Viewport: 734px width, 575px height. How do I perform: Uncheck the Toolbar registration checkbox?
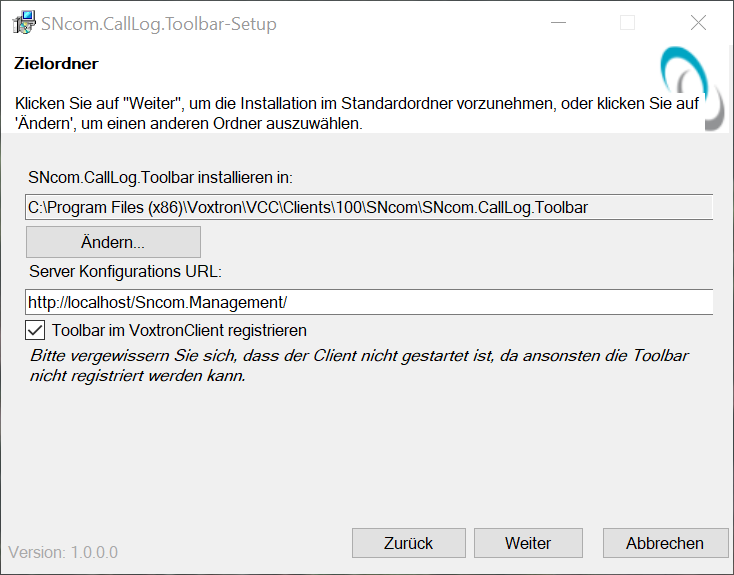pyautogui.click(x=36, y=330)
